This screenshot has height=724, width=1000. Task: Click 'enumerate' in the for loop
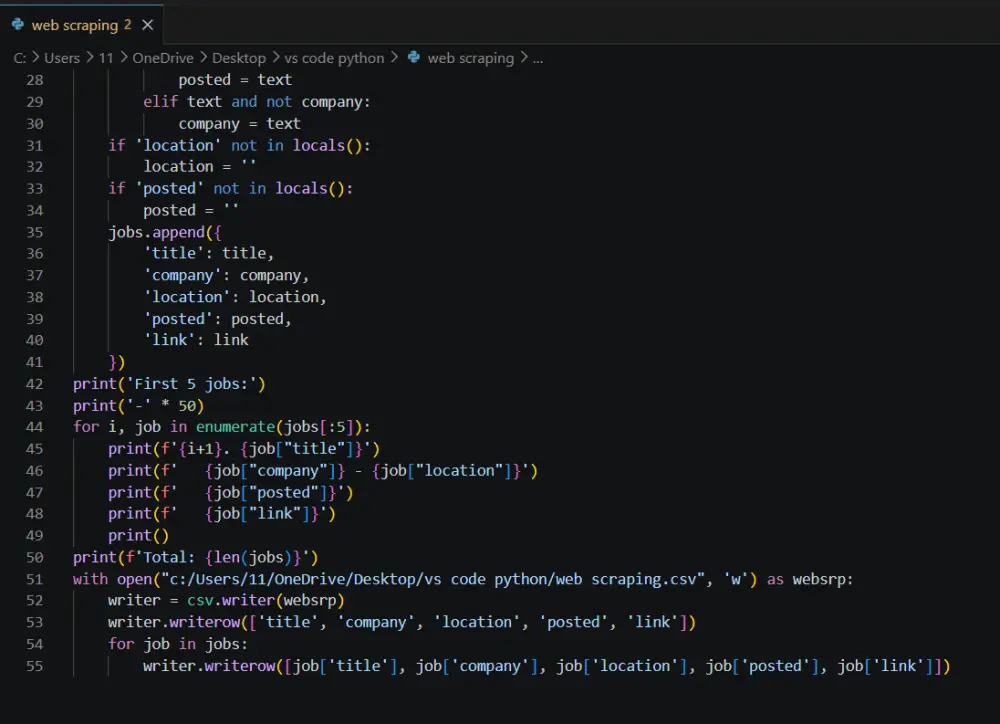[235, 427]
